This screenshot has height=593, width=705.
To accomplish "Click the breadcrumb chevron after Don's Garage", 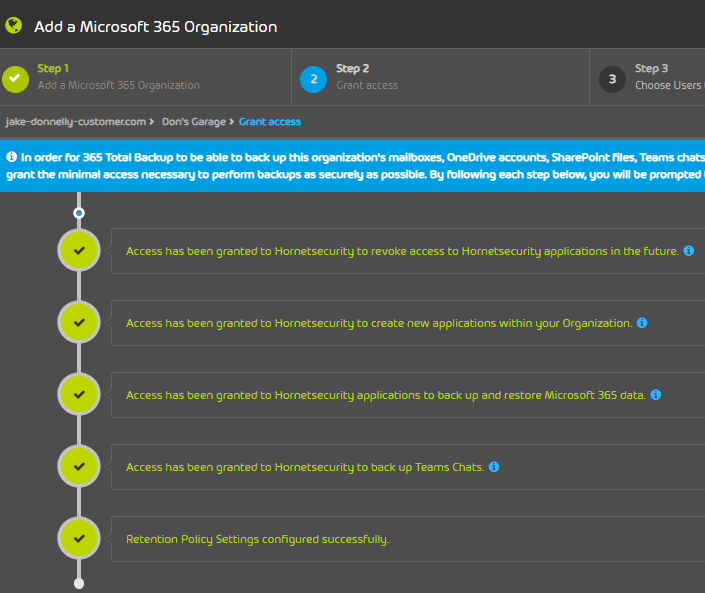I will tap(232, 122).
